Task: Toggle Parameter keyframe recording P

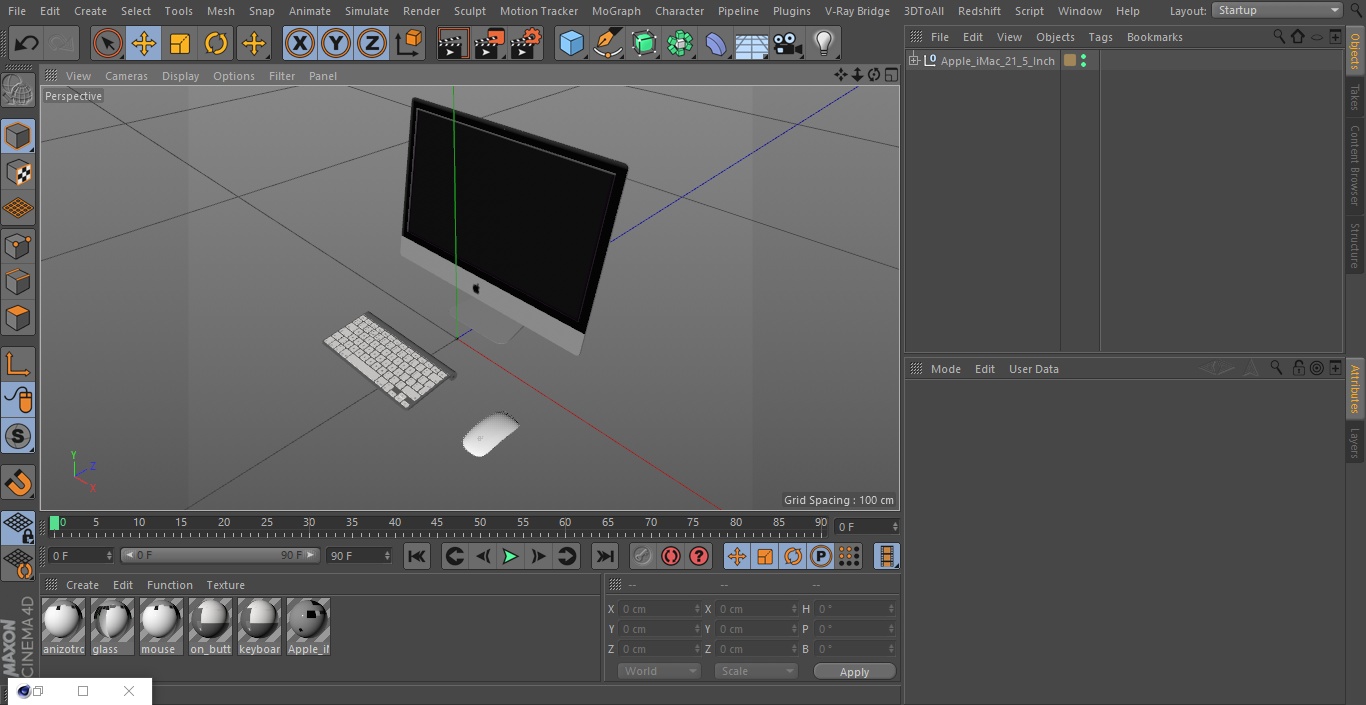Action: coord(820,556)
